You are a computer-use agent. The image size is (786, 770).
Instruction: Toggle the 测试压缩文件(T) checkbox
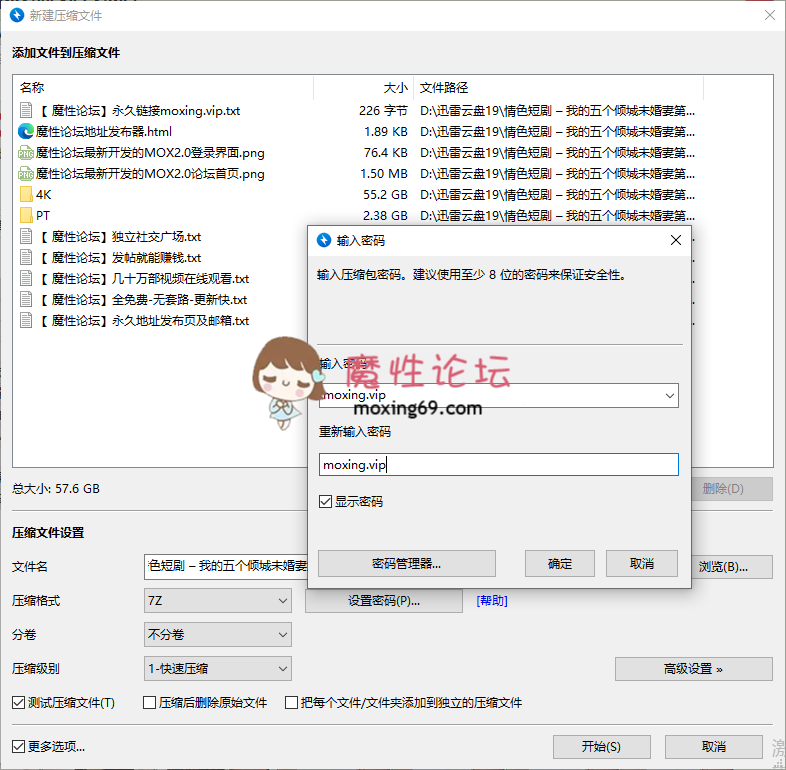coord(19,703)
